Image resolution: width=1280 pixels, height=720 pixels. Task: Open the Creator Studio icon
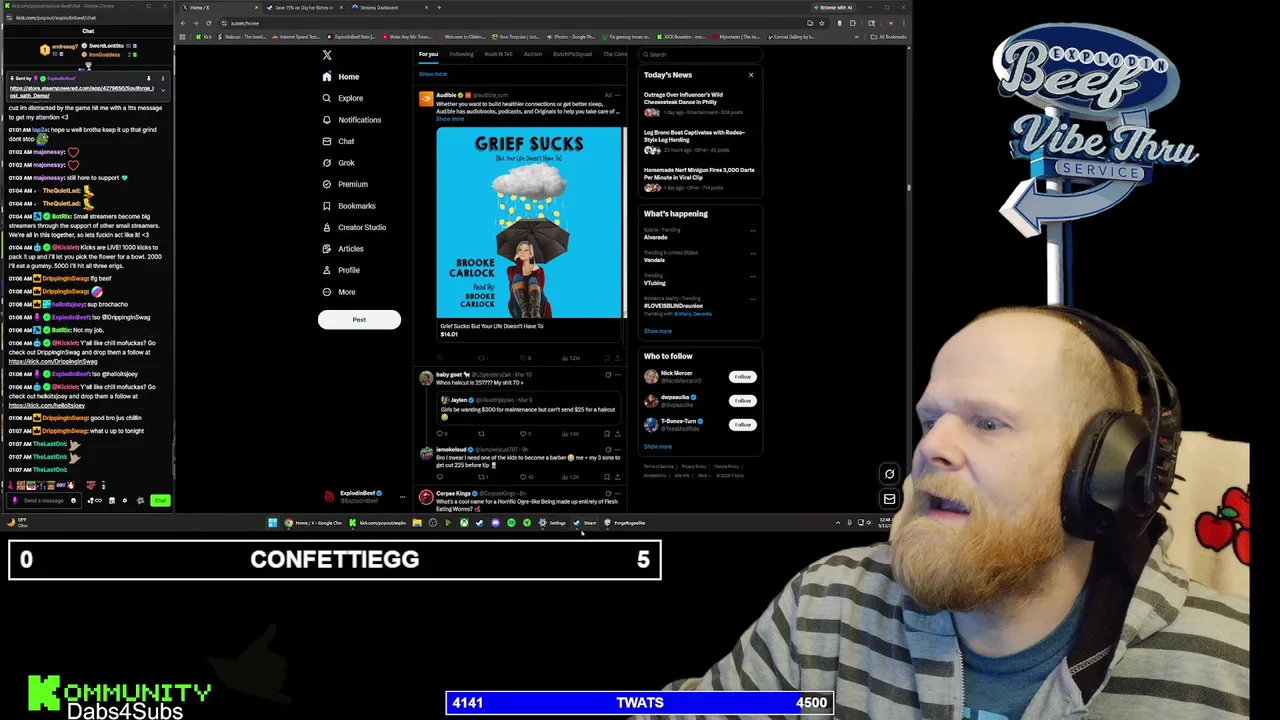coord(326,227)
